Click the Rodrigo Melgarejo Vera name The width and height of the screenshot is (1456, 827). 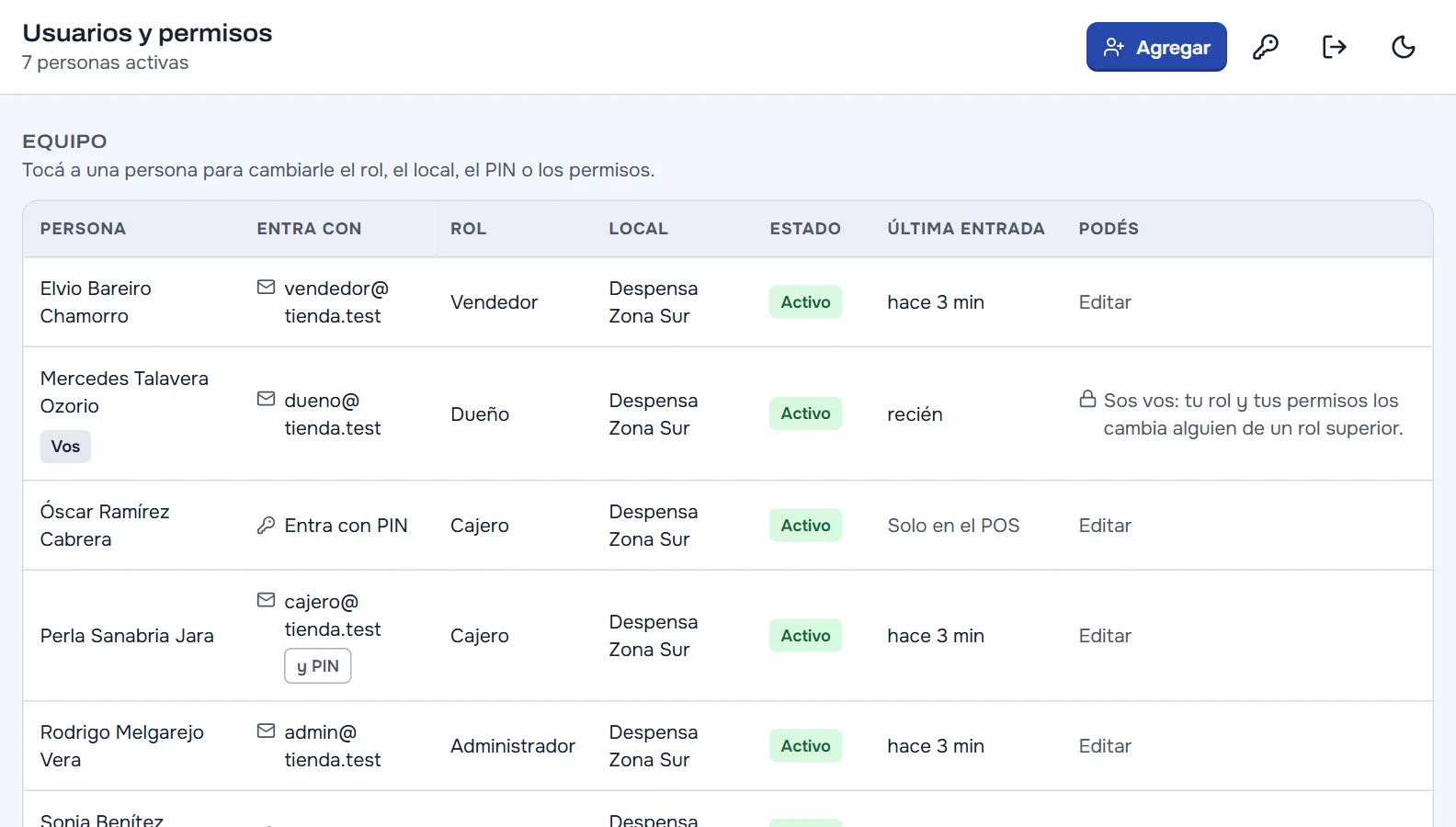click(x=121, y=746)
